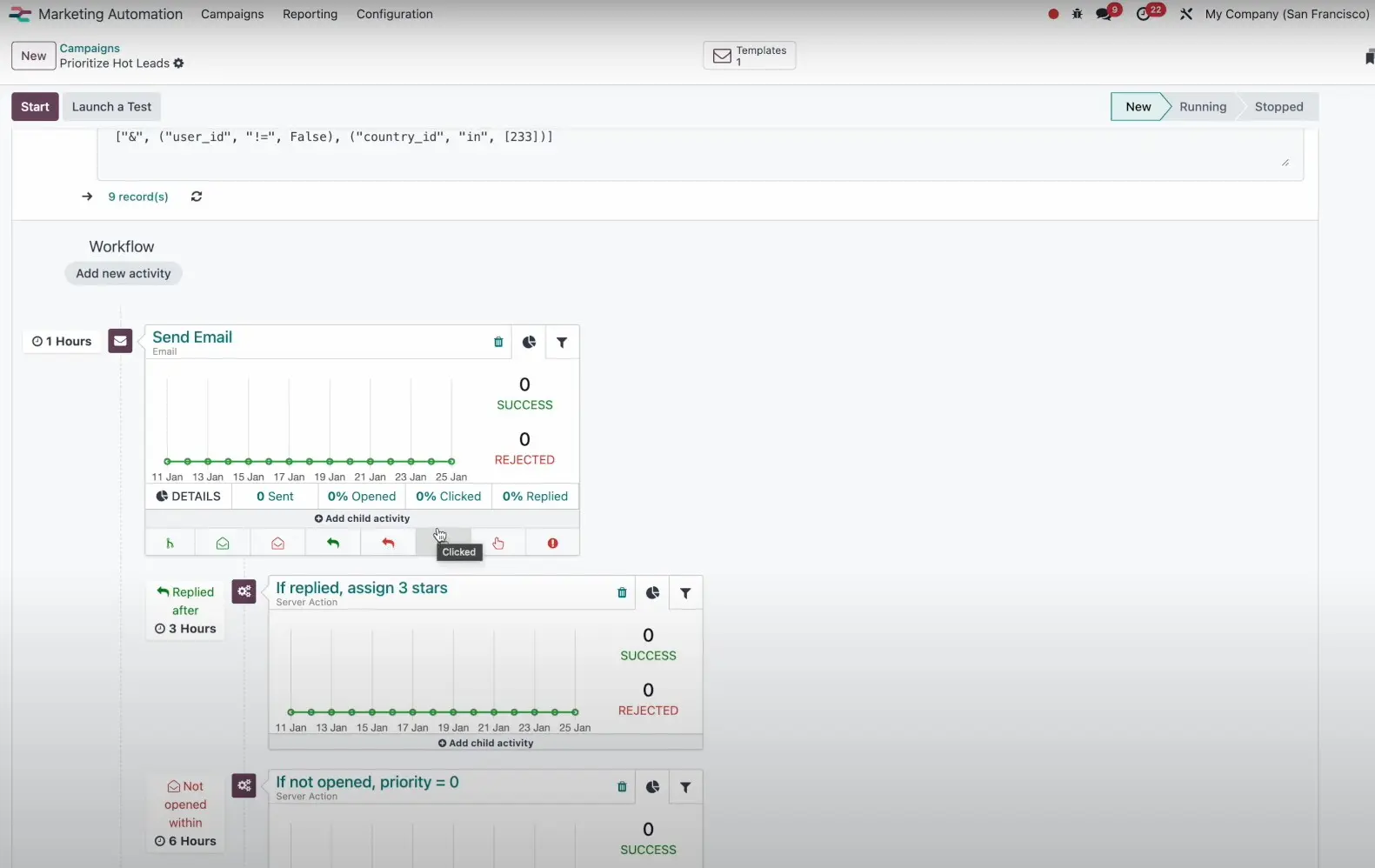Open the My Company (San Francisco) switcher

[1287, 14]
